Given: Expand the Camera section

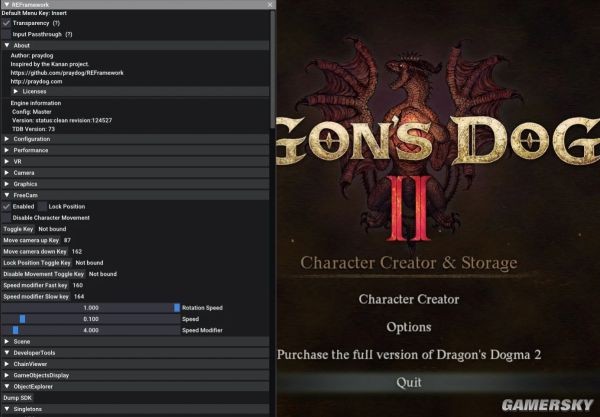Looking at the screenshot, I should click(x=135, y=173).
